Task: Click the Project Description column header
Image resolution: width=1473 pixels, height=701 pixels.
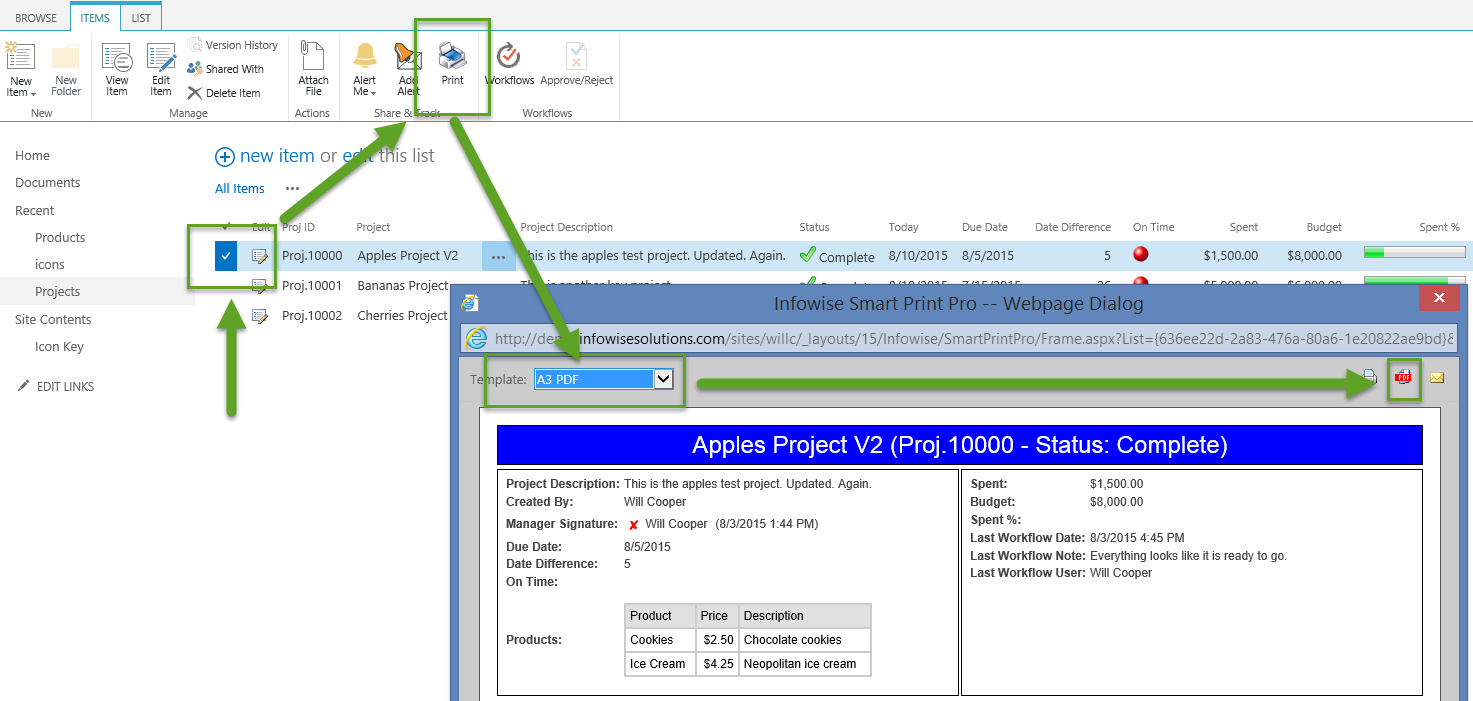Action: click(567, 228)
